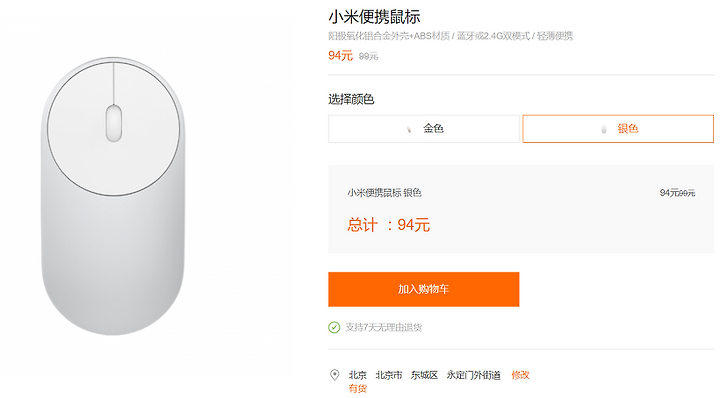Click the gold mouse swatch icon
Screen dimensions: 720x398
point(409,129)
